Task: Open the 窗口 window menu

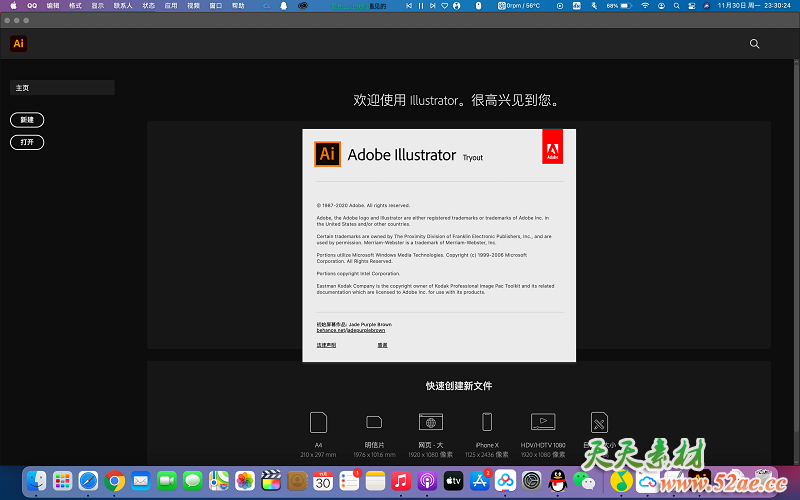Action: click(216, 6)
